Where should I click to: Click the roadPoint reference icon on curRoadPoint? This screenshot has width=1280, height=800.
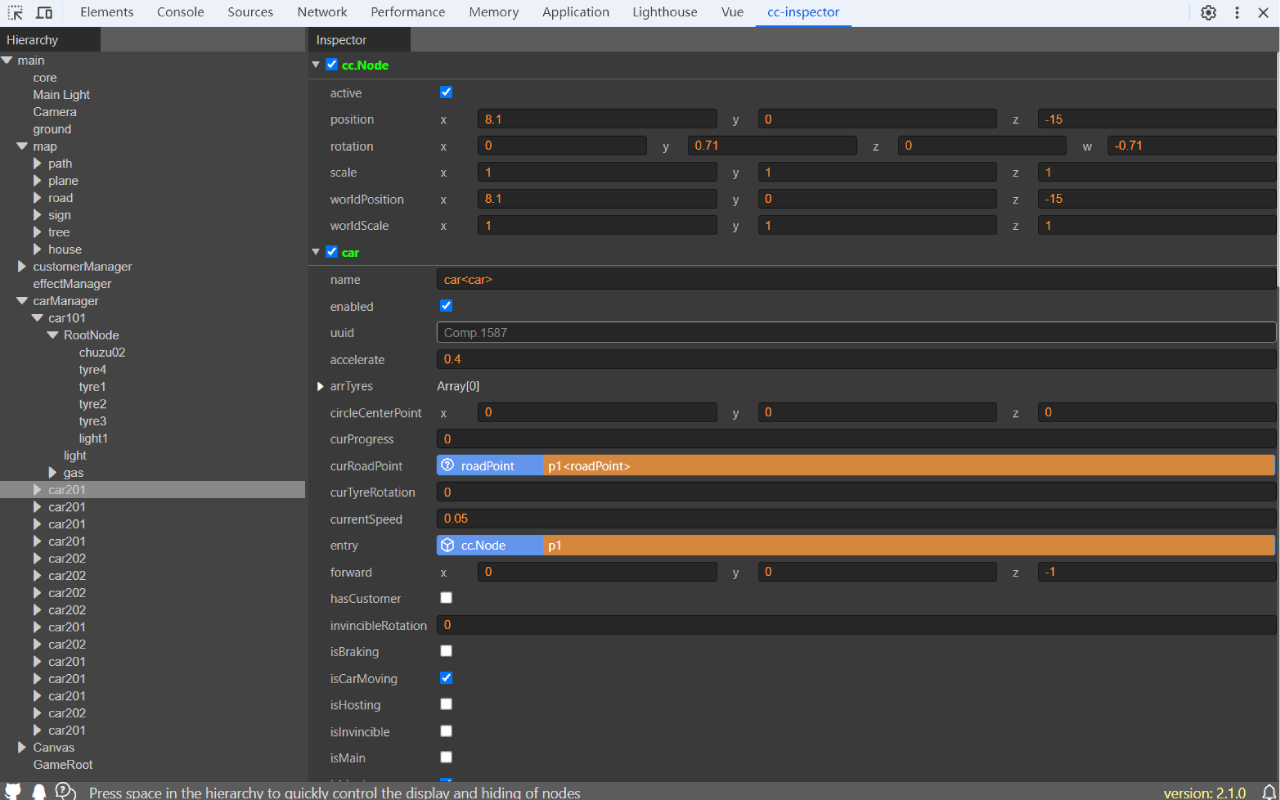pyautogui.click(x=446, y=465)
